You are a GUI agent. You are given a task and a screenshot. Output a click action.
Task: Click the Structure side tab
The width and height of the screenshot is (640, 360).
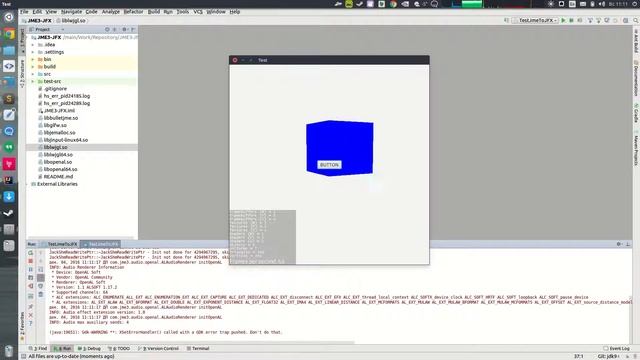(x=22, y=73)
